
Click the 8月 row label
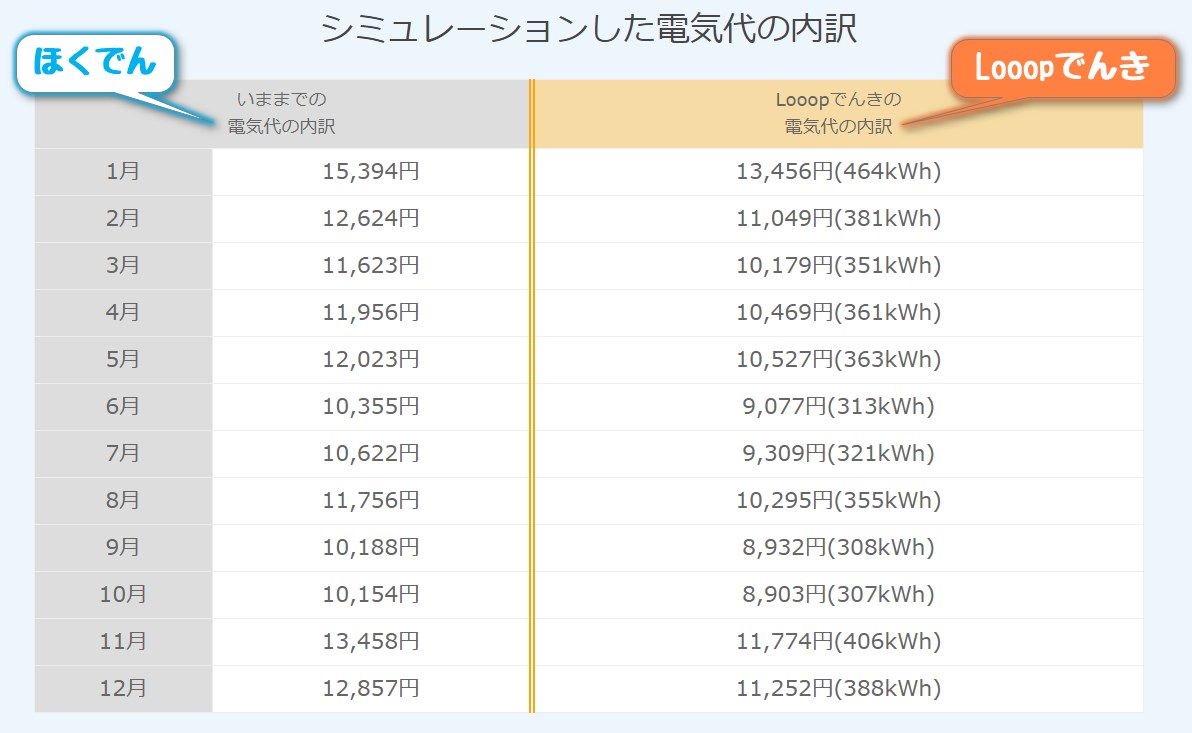pos(123,501)
